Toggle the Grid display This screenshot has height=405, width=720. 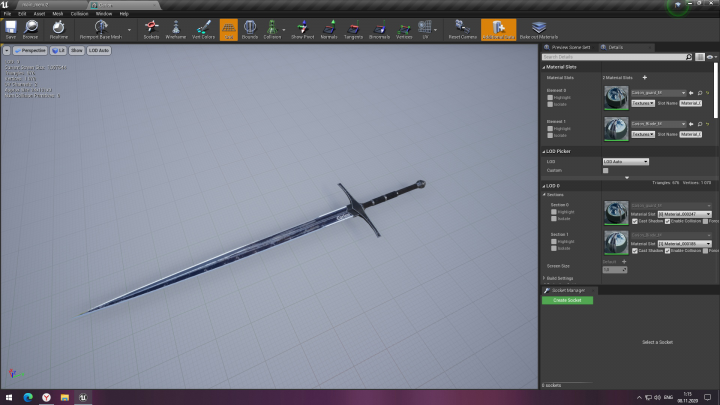click(229, 30)
